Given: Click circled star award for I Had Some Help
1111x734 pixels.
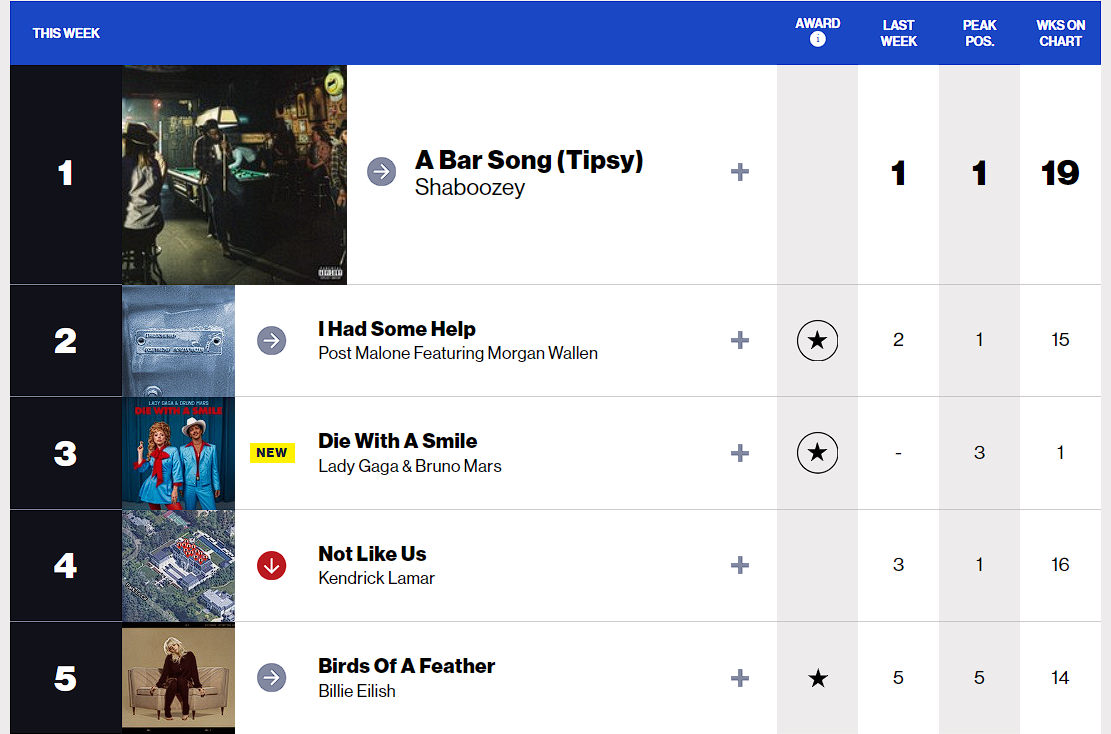Looking at the screenshot, I should (x=817, y=340).
